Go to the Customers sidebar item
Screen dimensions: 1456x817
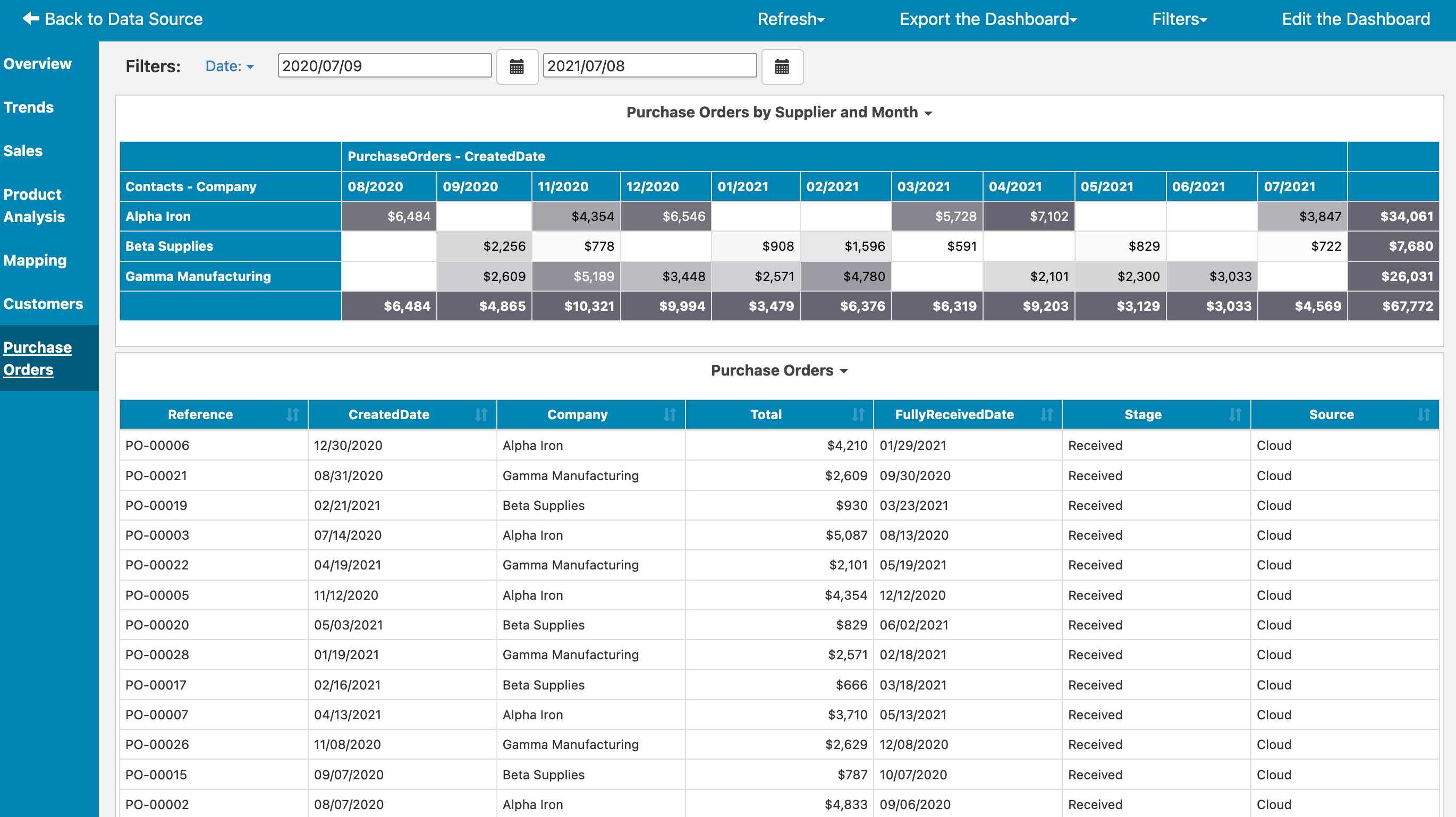43,304
